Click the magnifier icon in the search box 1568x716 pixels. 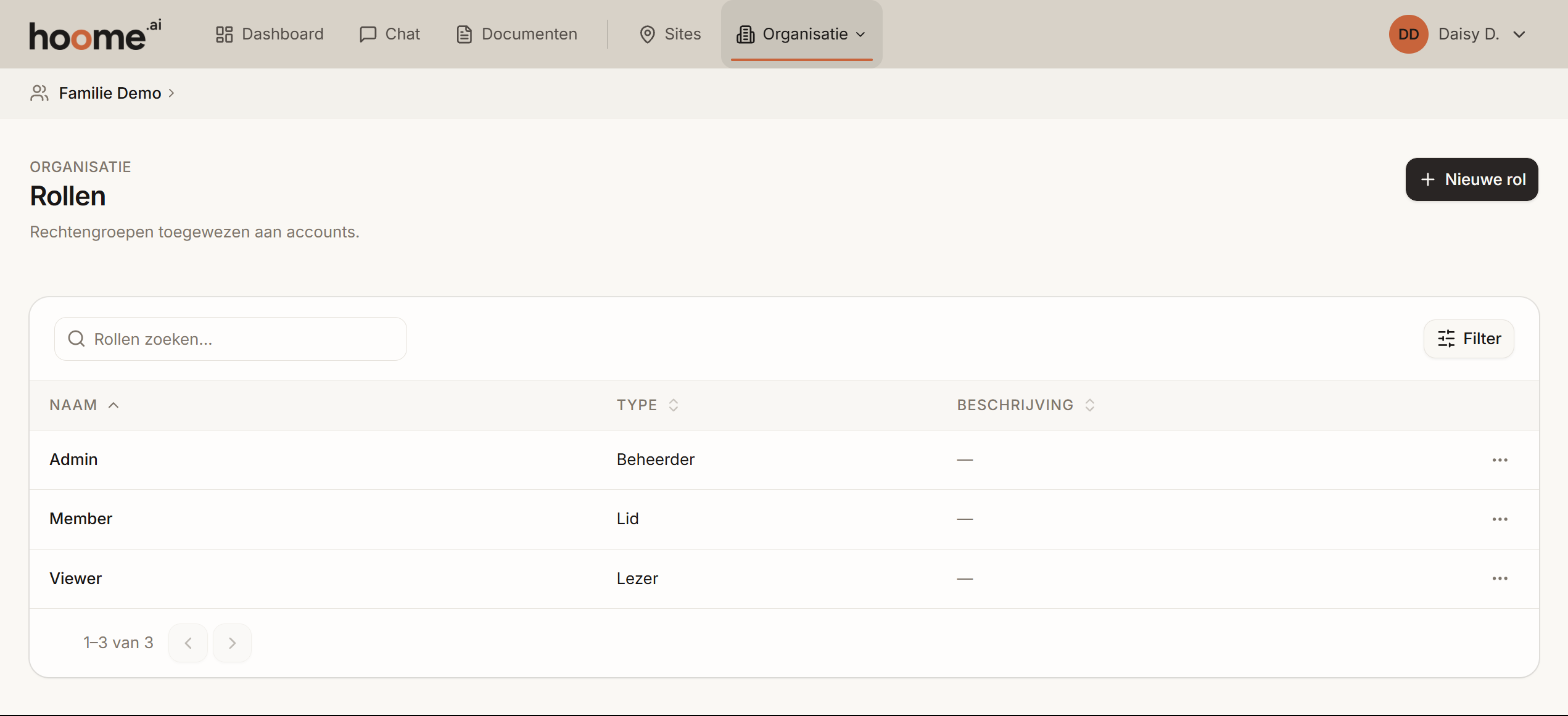point(76,339)
